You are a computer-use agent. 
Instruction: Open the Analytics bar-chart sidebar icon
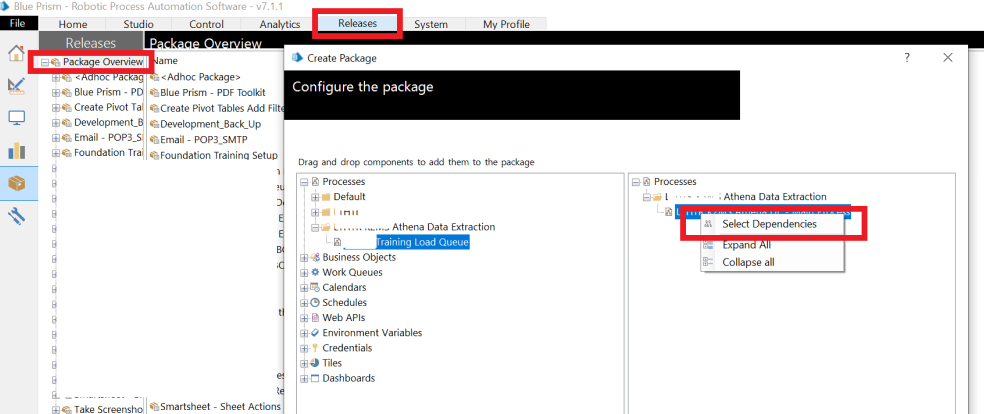16,151
